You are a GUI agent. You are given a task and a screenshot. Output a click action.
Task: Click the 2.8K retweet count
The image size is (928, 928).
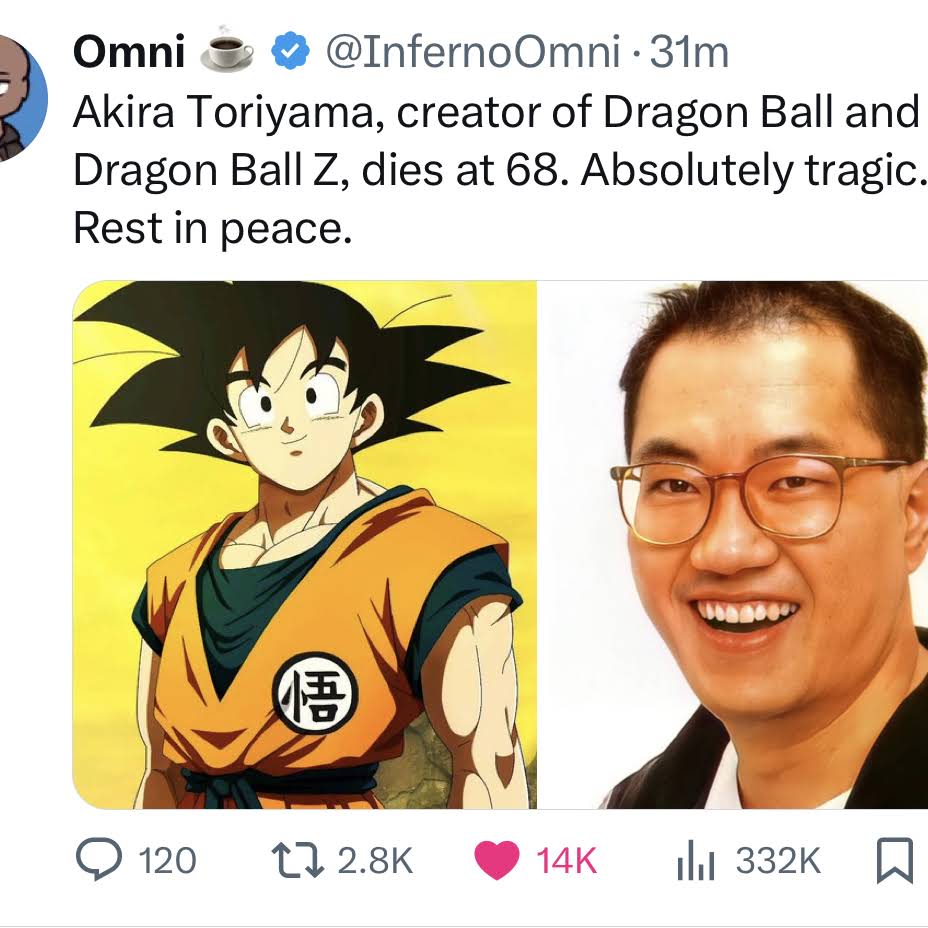(x=375, y=861)
